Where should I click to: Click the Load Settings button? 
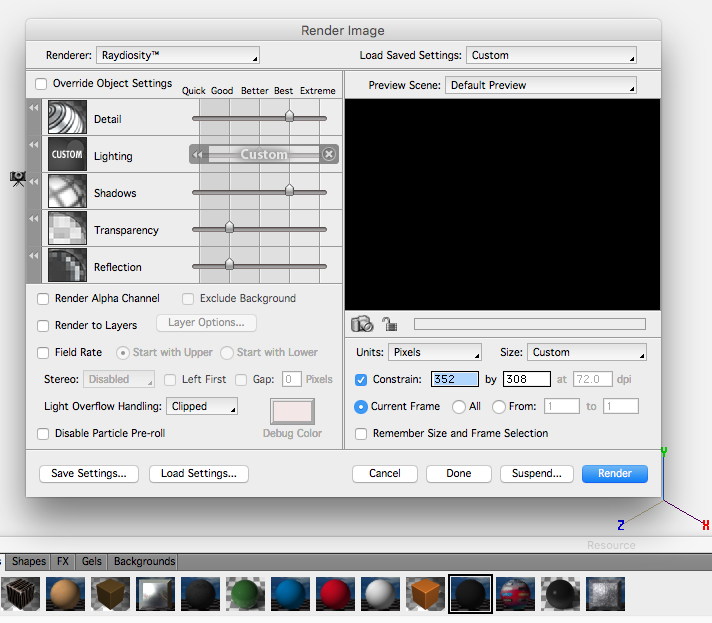198,474
